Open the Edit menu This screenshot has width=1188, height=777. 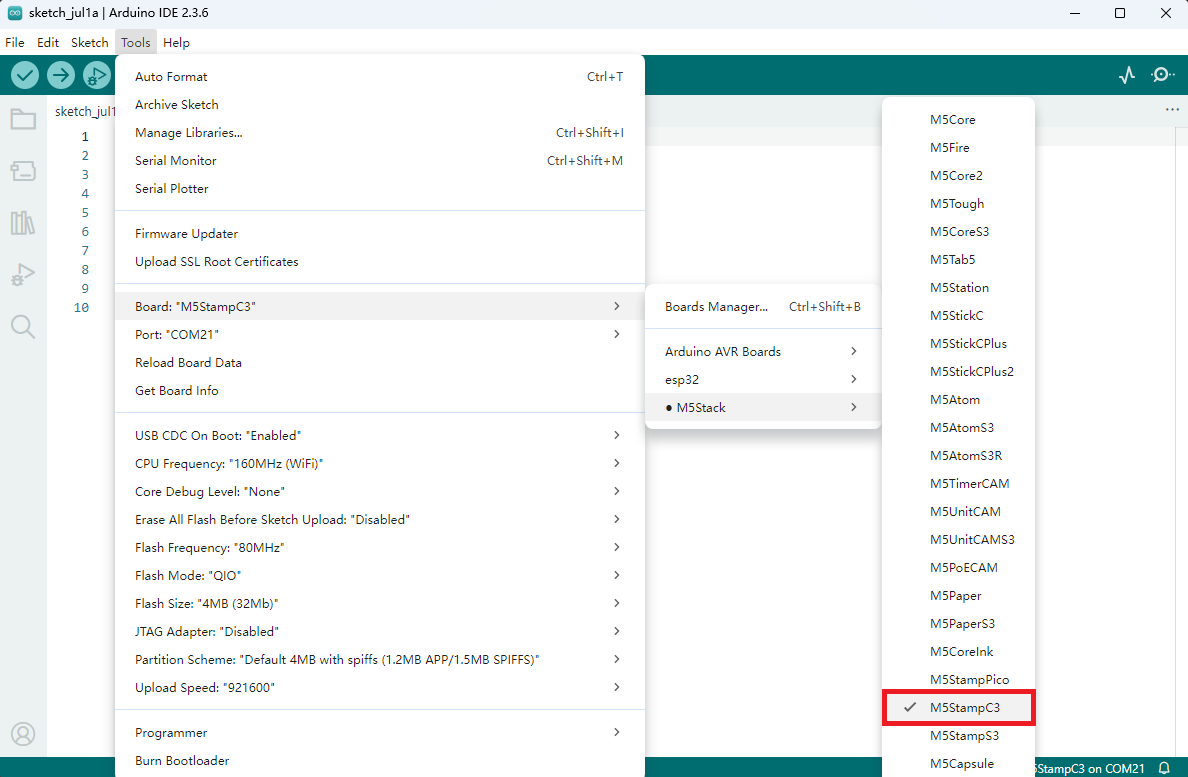tap(48, 42)
